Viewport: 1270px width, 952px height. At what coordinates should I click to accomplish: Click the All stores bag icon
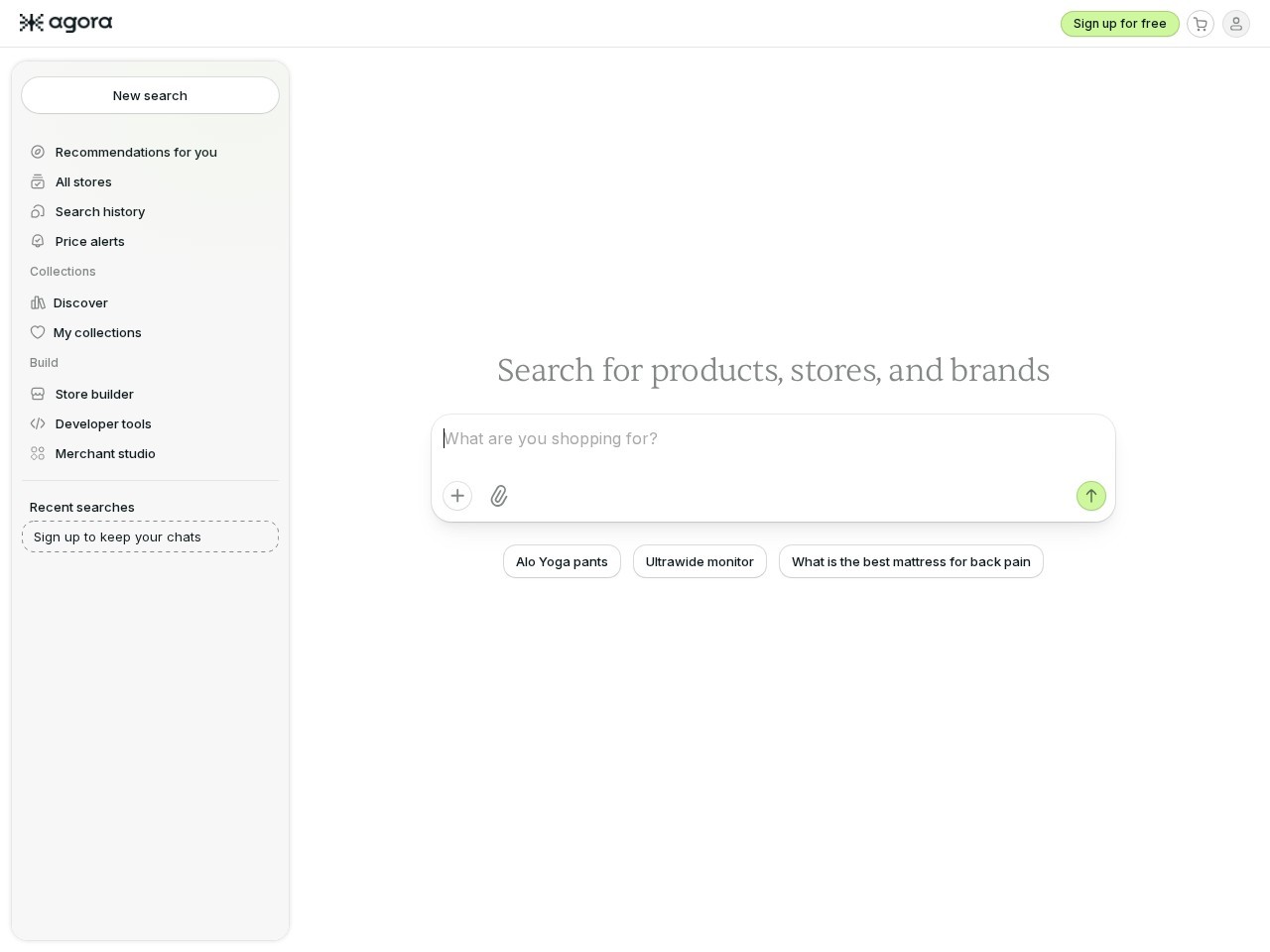point(38,181)
